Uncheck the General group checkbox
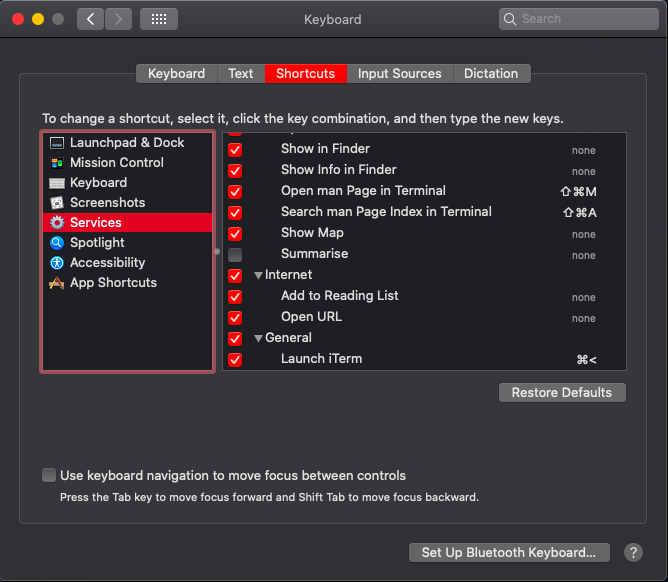This screenshot has height=582, width=668. point(235,339)
